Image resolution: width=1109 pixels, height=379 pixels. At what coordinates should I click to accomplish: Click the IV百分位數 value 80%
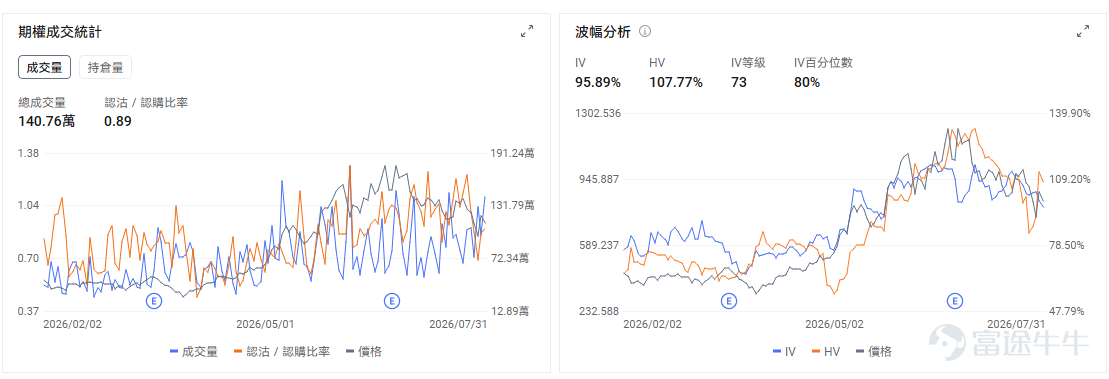[807, 82]
